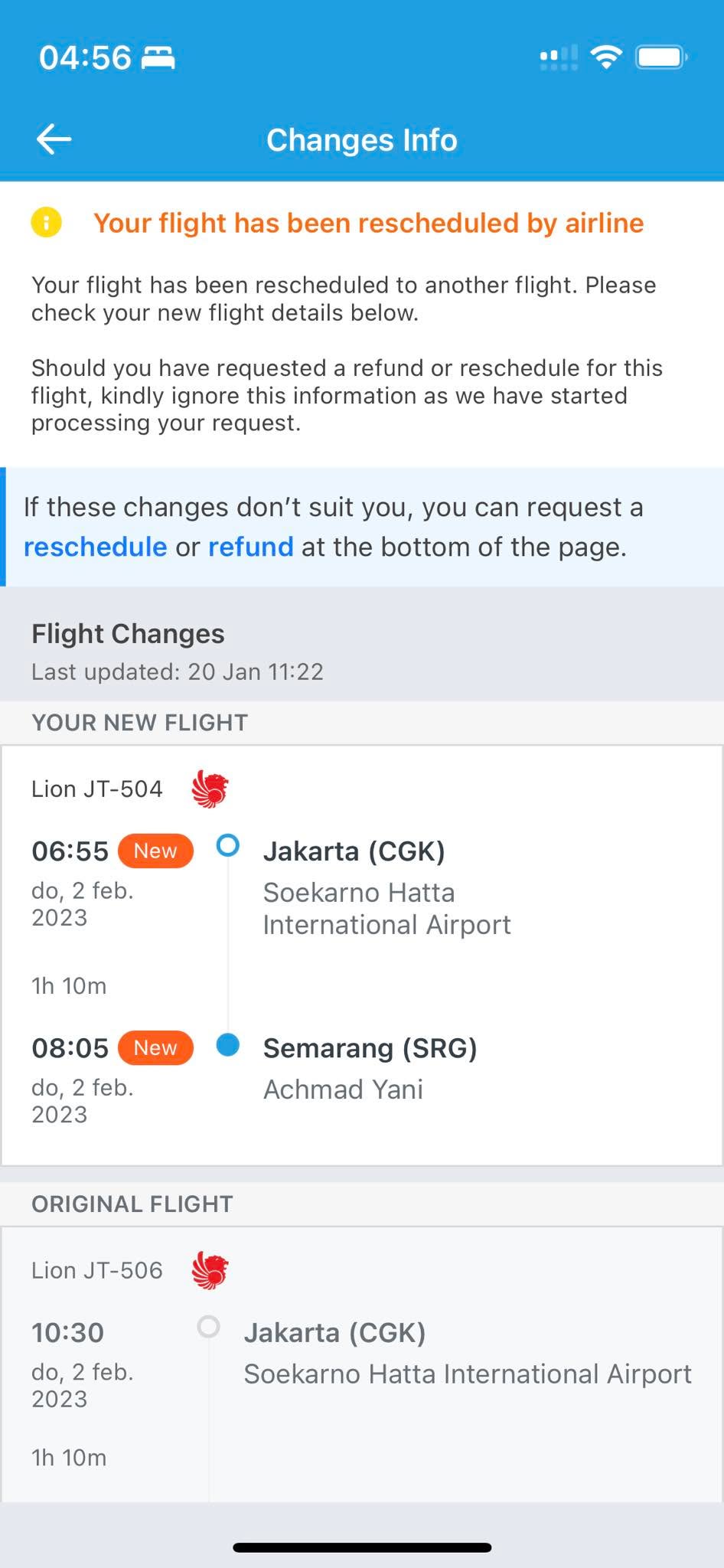Tap the grey original flight departure marker
The height and width of the screenshot is (1568, 724).
208,1327
